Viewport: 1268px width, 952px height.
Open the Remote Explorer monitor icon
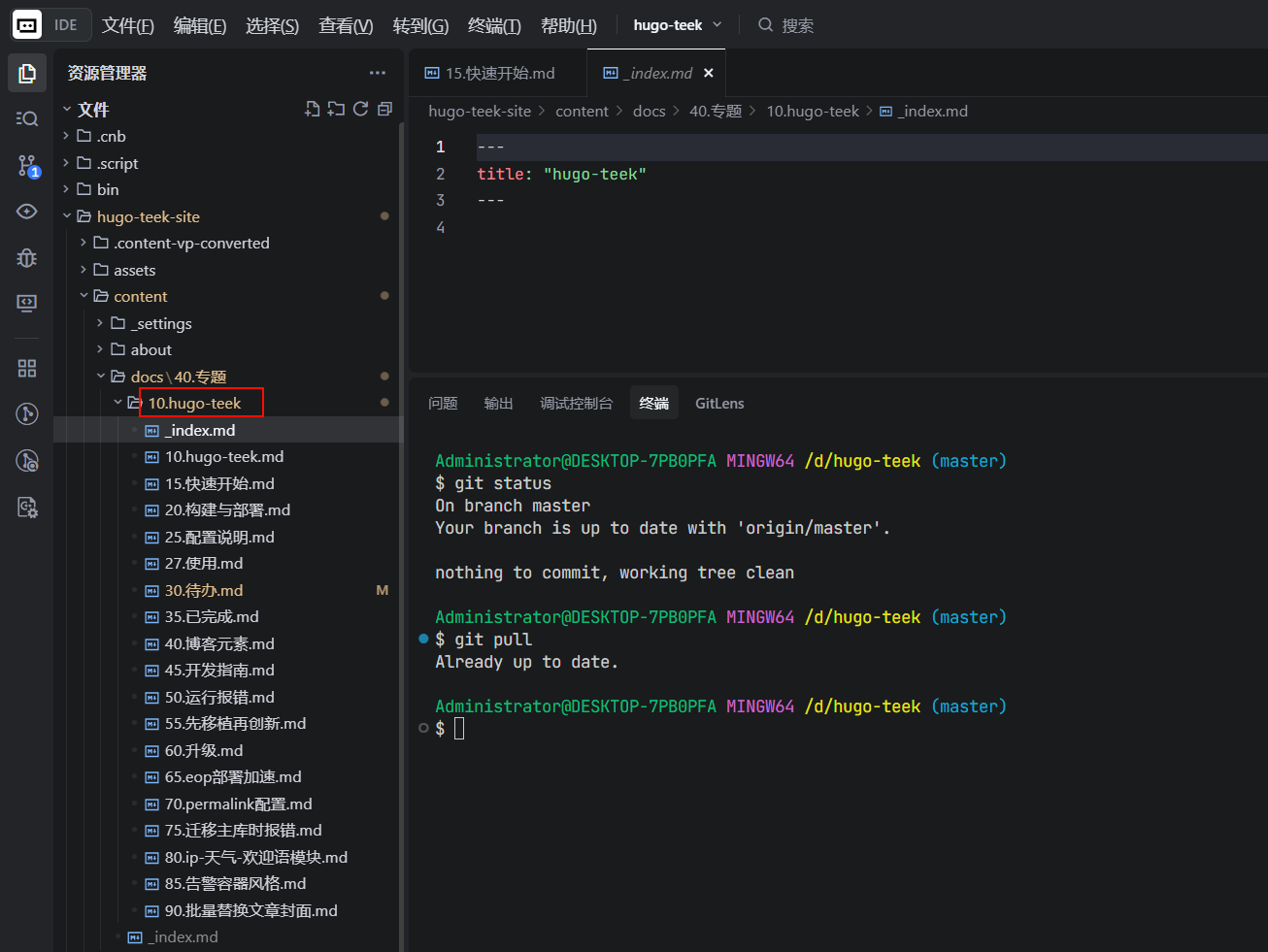pos(27,303)
